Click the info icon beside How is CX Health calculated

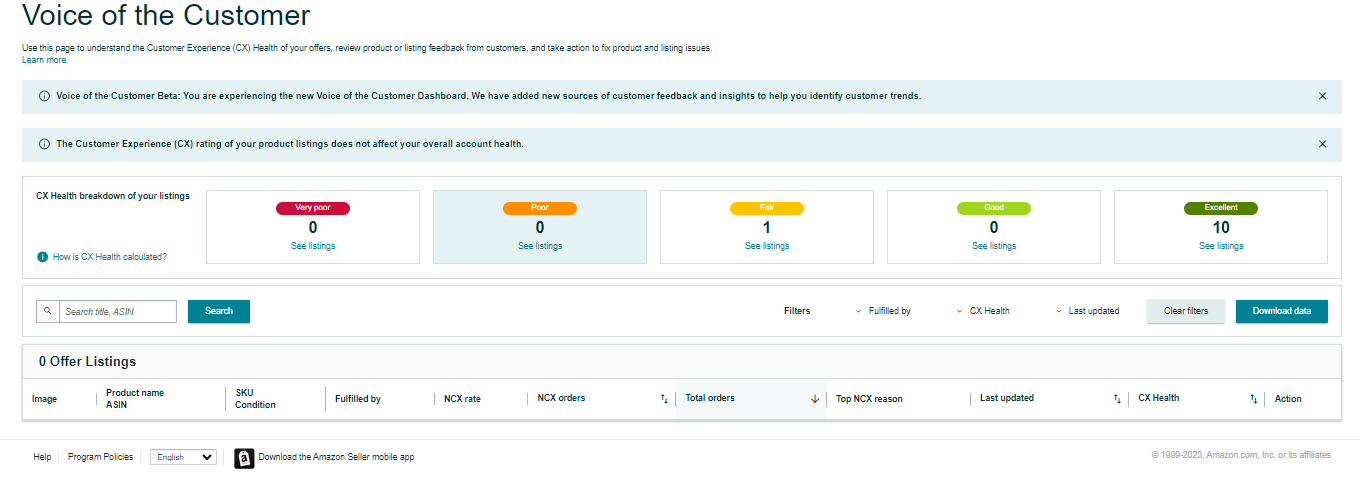[42, 257]
